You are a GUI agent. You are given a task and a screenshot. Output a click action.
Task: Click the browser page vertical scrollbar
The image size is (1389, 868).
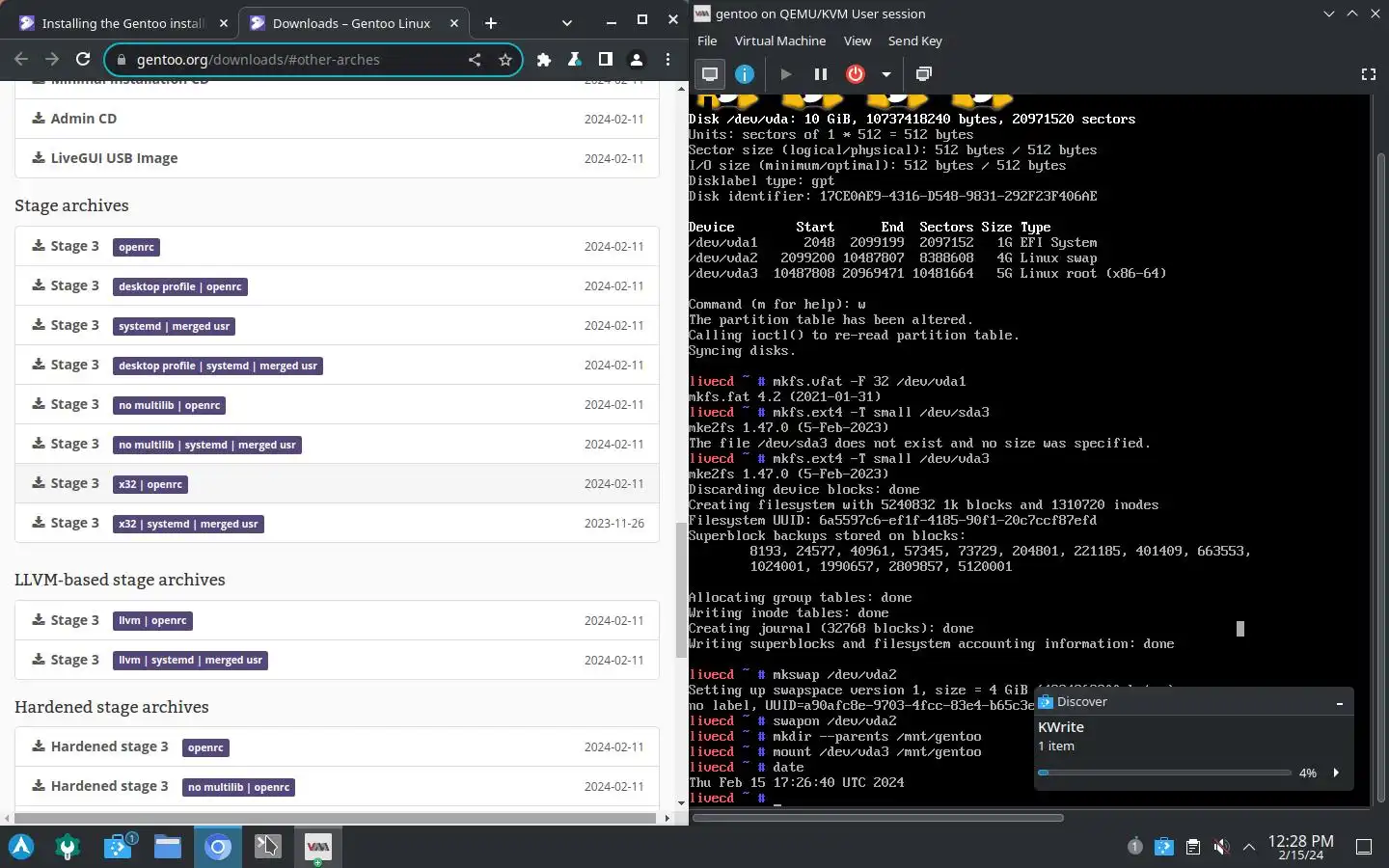[x=681, y=591]
